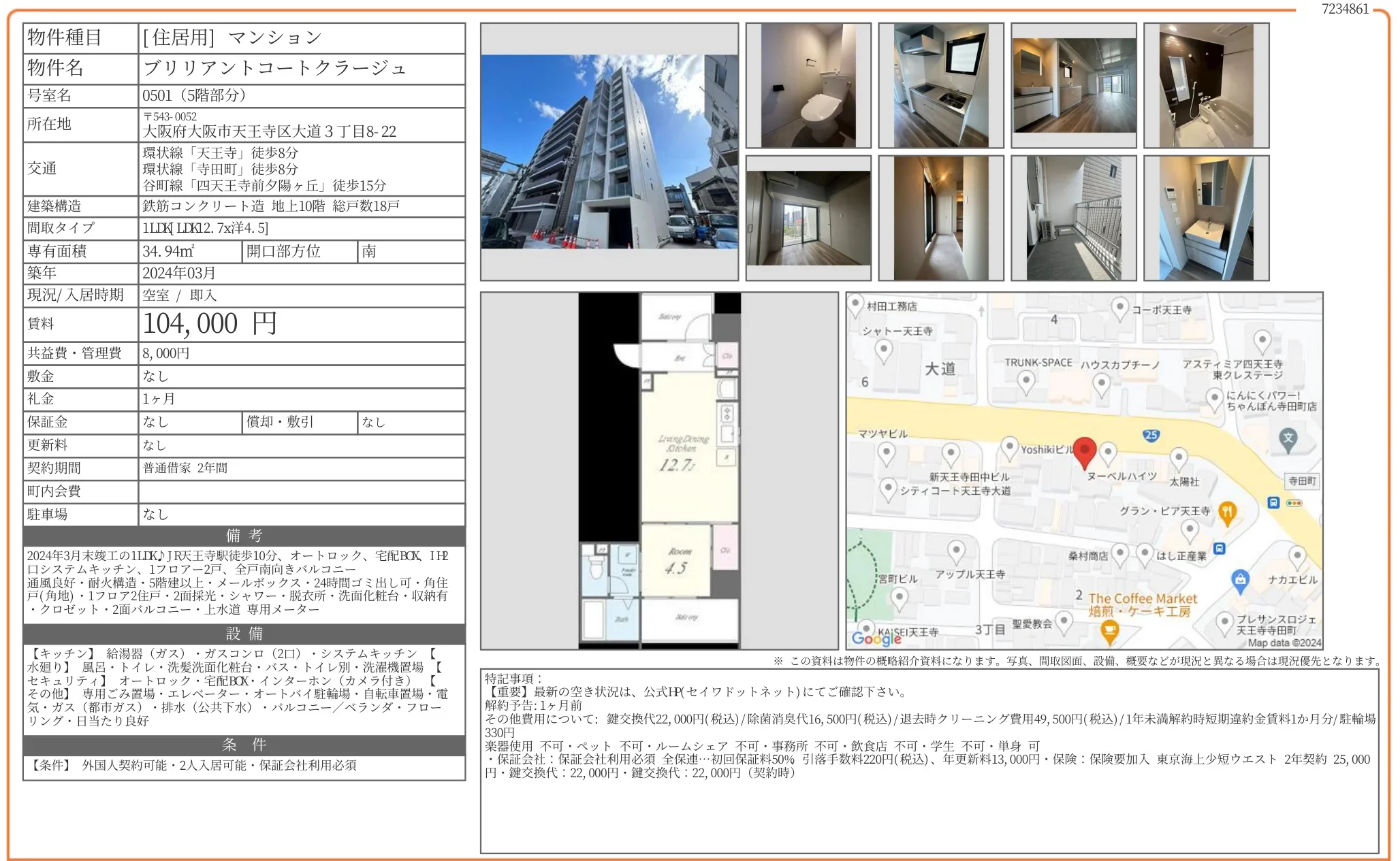1400x861 pixels.
Task: Click the 寺田町 station train icon
Action: 1273,502
